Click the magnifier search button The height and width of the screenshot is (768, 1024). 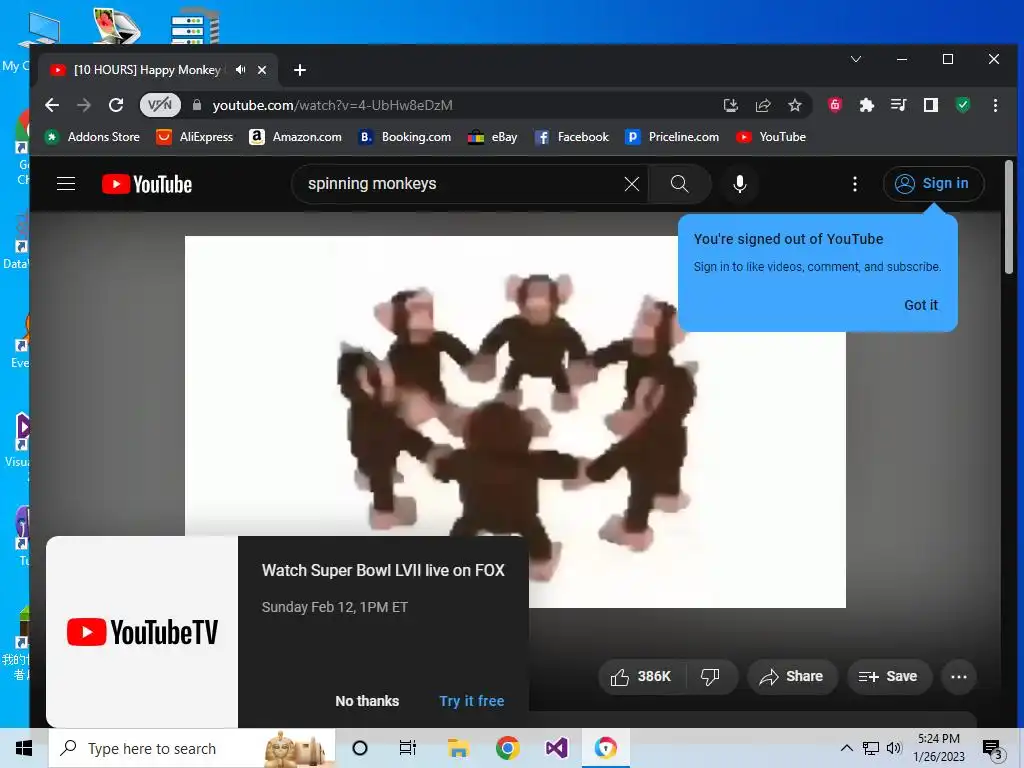(679, 184)
